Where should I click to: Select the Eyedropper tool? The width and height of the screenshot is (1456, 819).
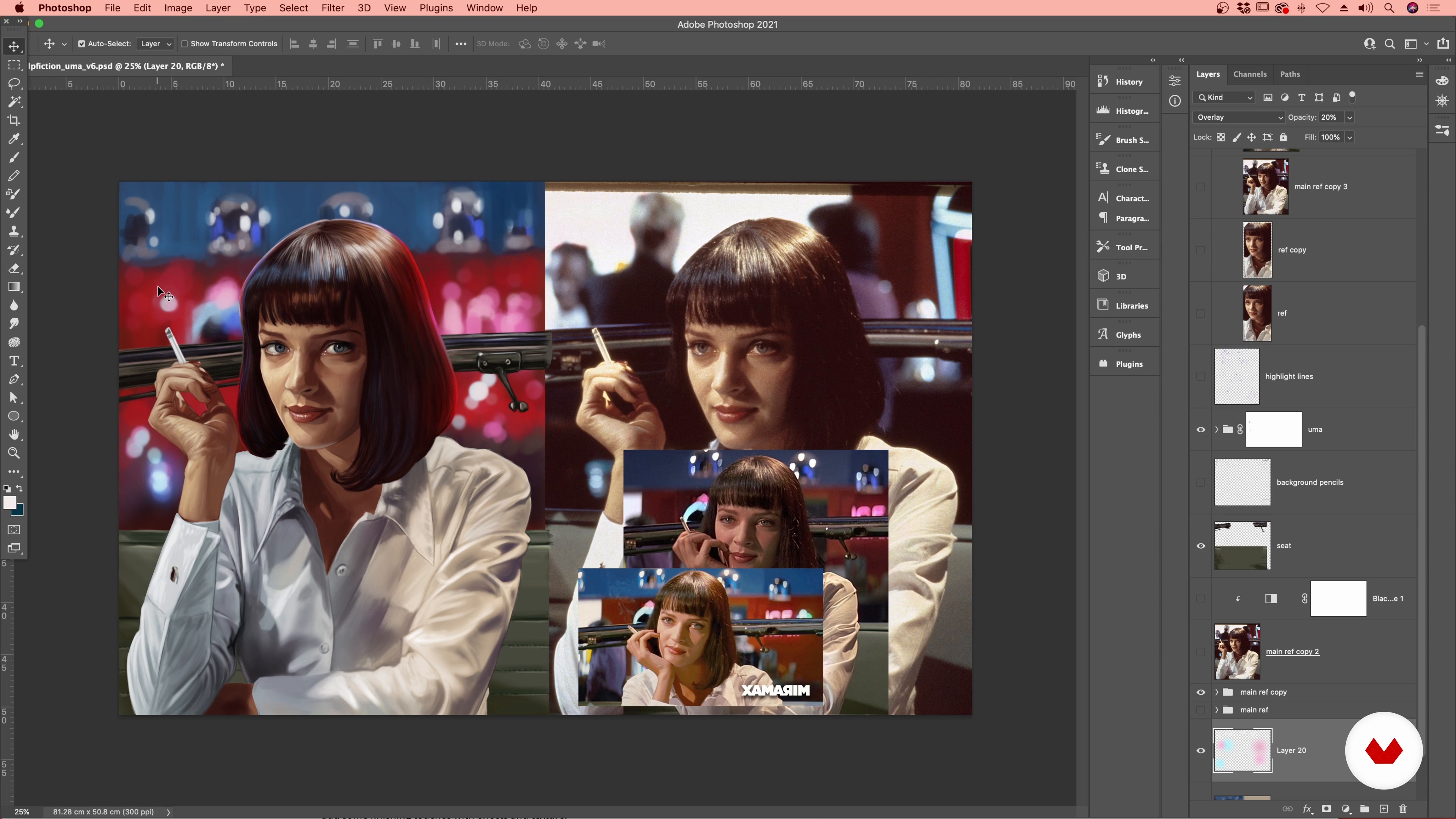[14, 139]
